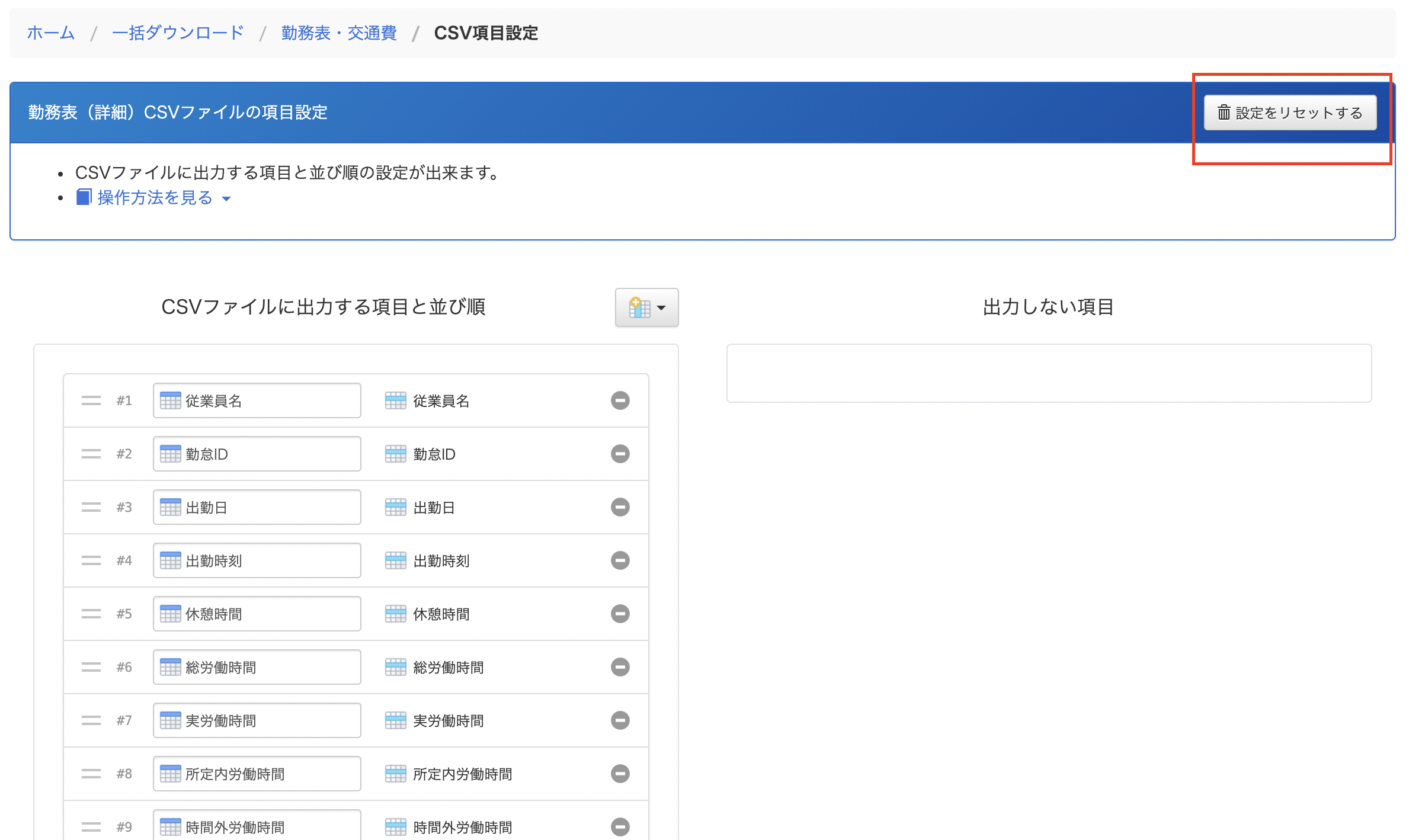Click the empty 出力しない項目 box
Viewport: 1409px width, 840px height.
[x=1049, y=373]
